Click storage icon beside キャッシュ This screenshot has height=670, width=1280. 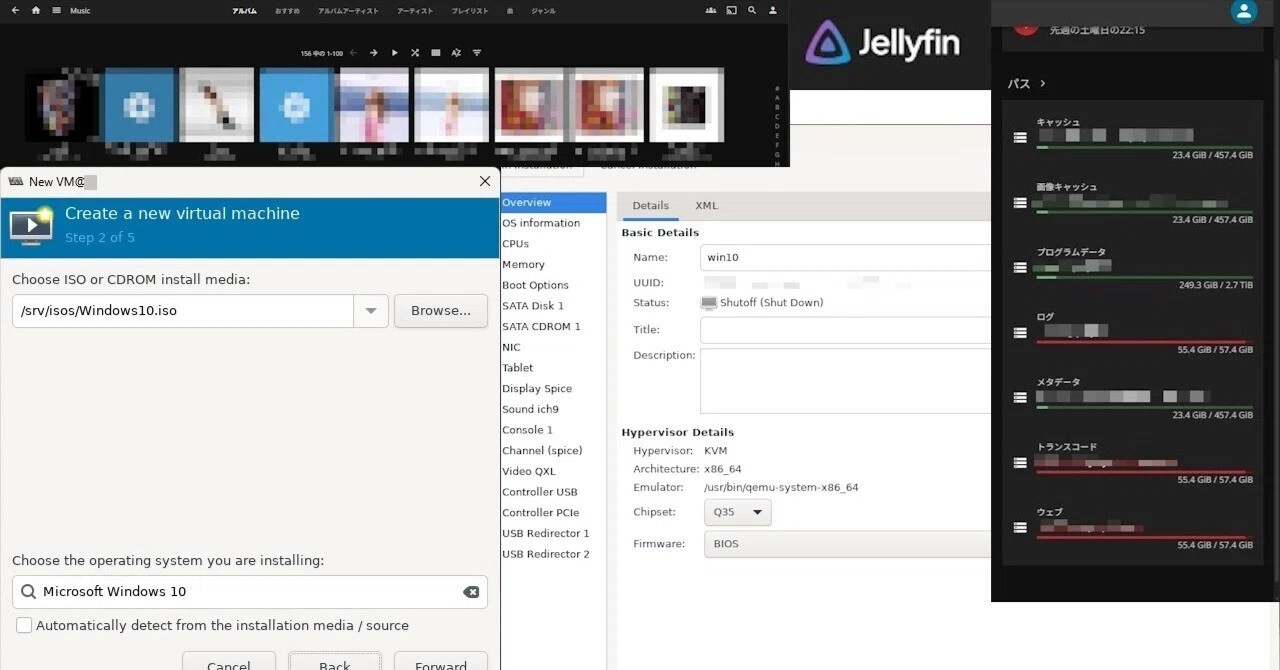coord(1020,138)
